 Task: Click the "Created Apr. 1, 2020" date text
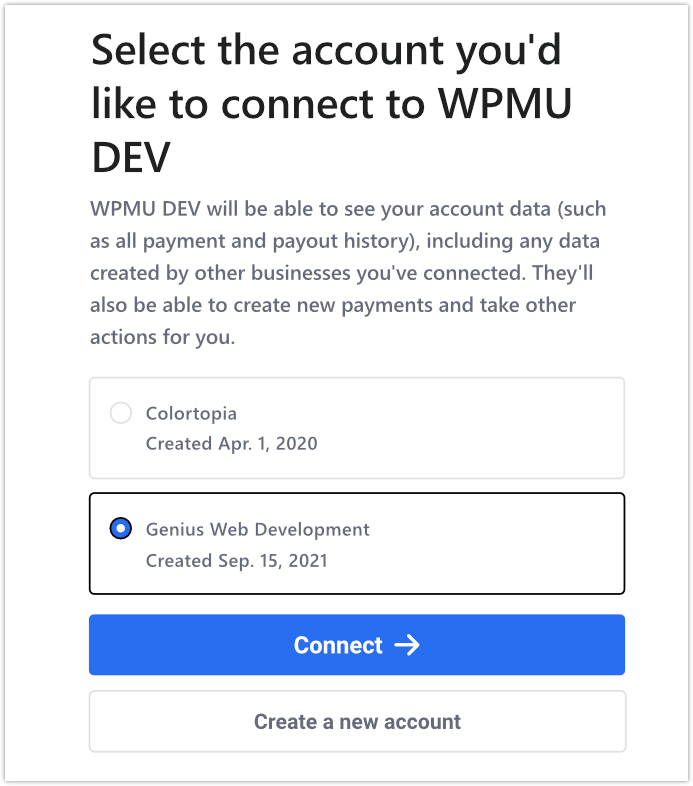tap(231, 443)
